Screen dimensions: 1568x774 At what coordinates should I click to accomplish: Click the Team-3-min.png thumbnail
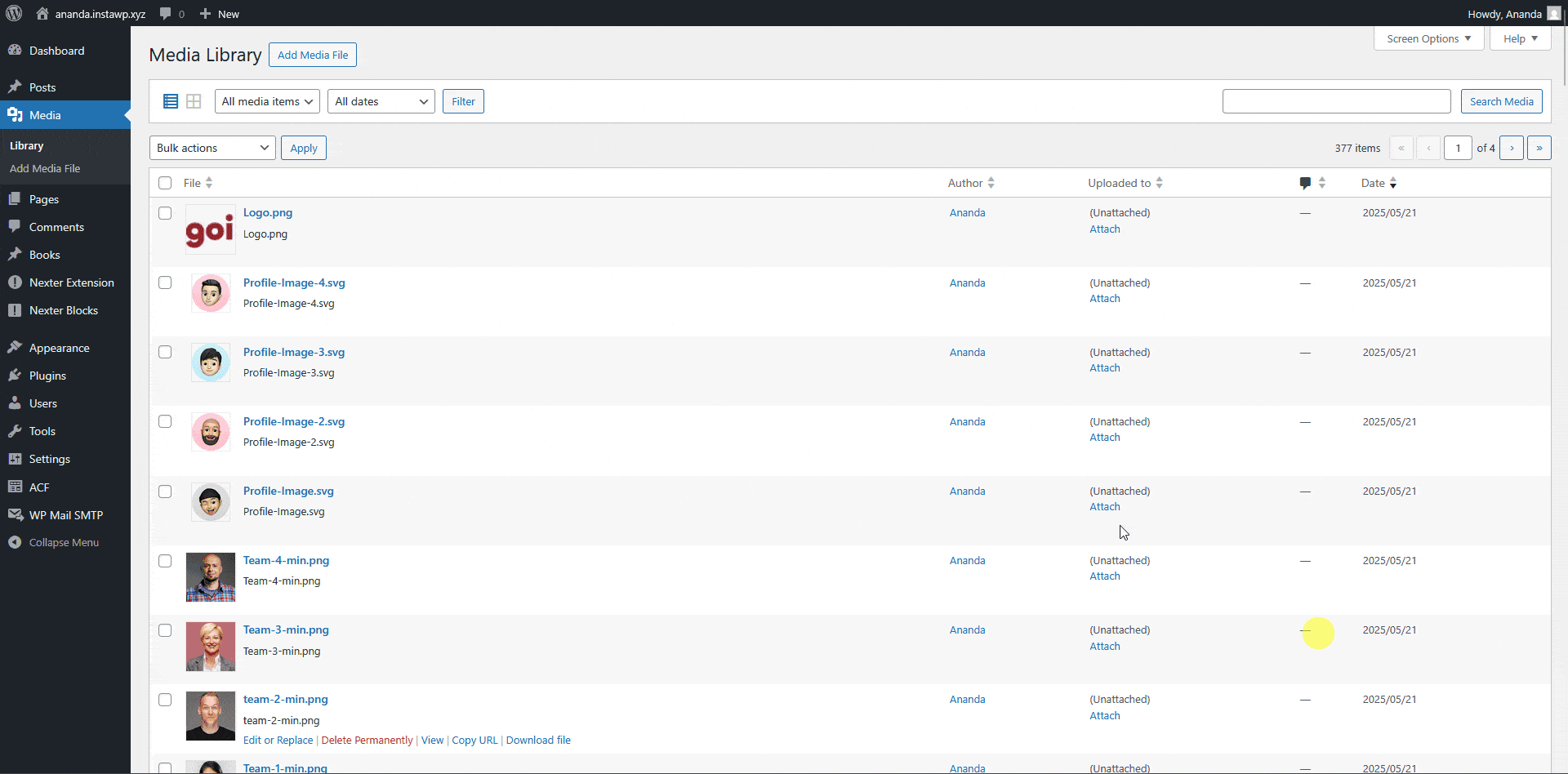point(210,646)
